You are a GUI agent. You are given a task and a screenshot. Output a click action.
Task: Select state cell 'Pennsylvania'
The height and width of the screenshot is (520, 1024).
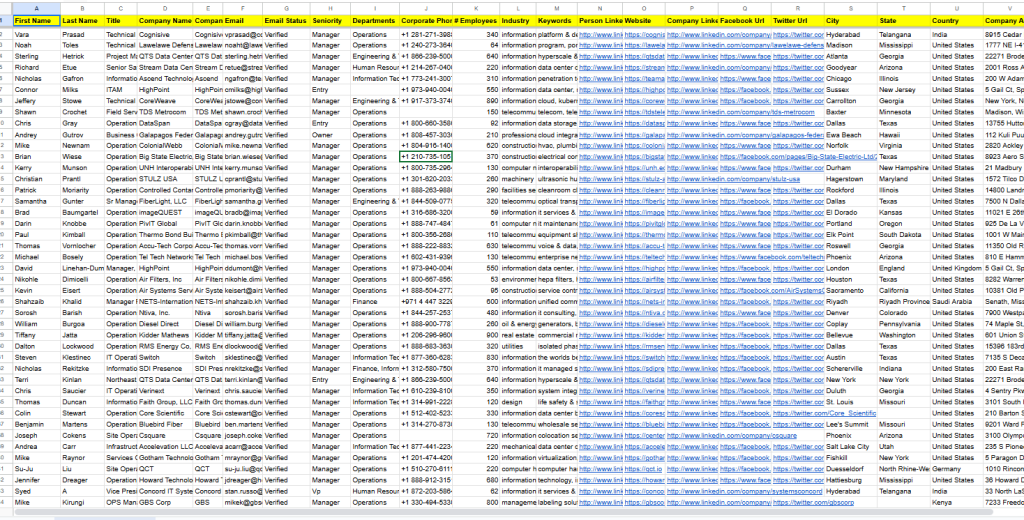[x=904, y=324]
